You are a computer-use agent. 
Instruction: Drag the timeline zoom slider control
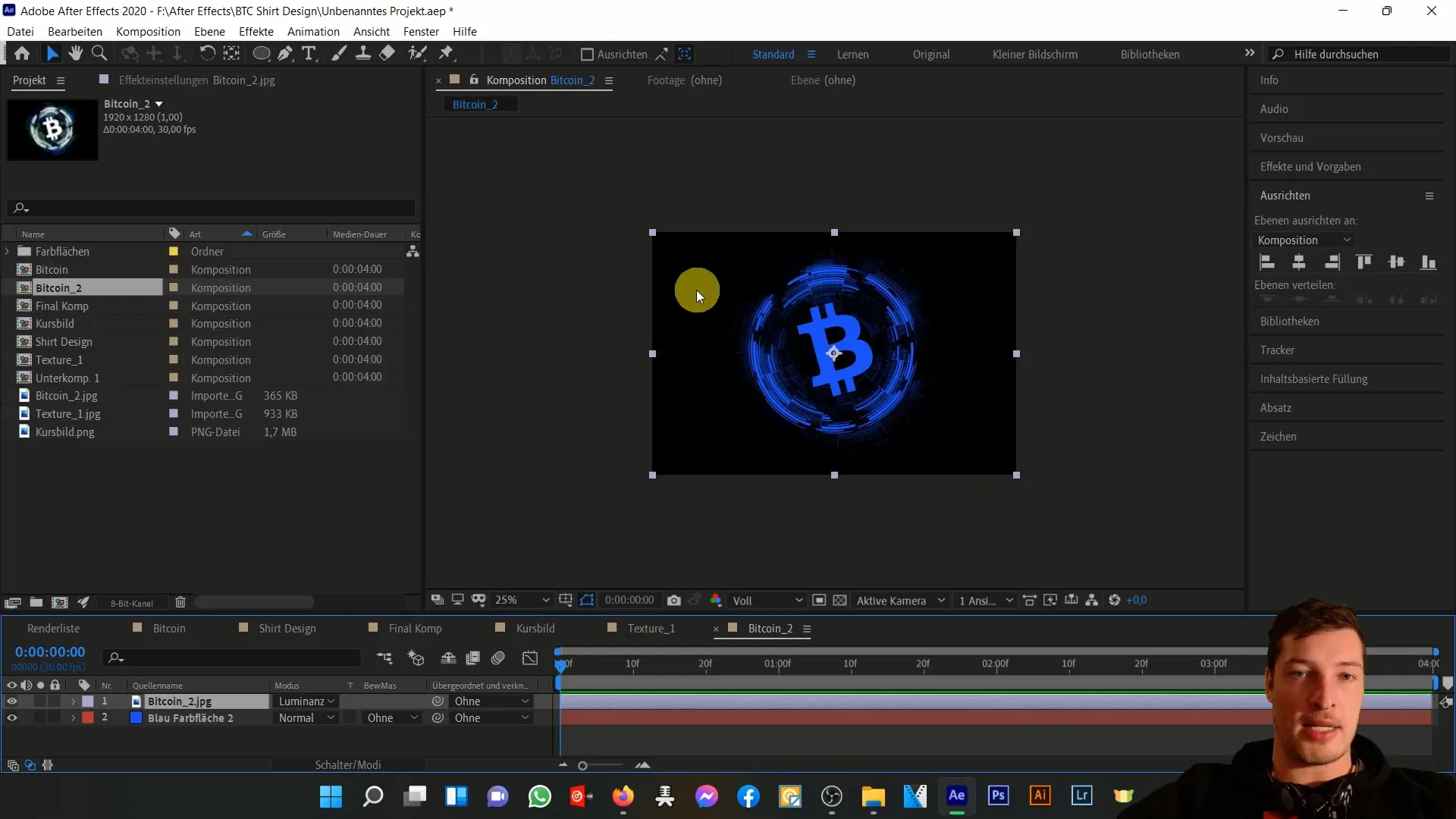point(583,765)
